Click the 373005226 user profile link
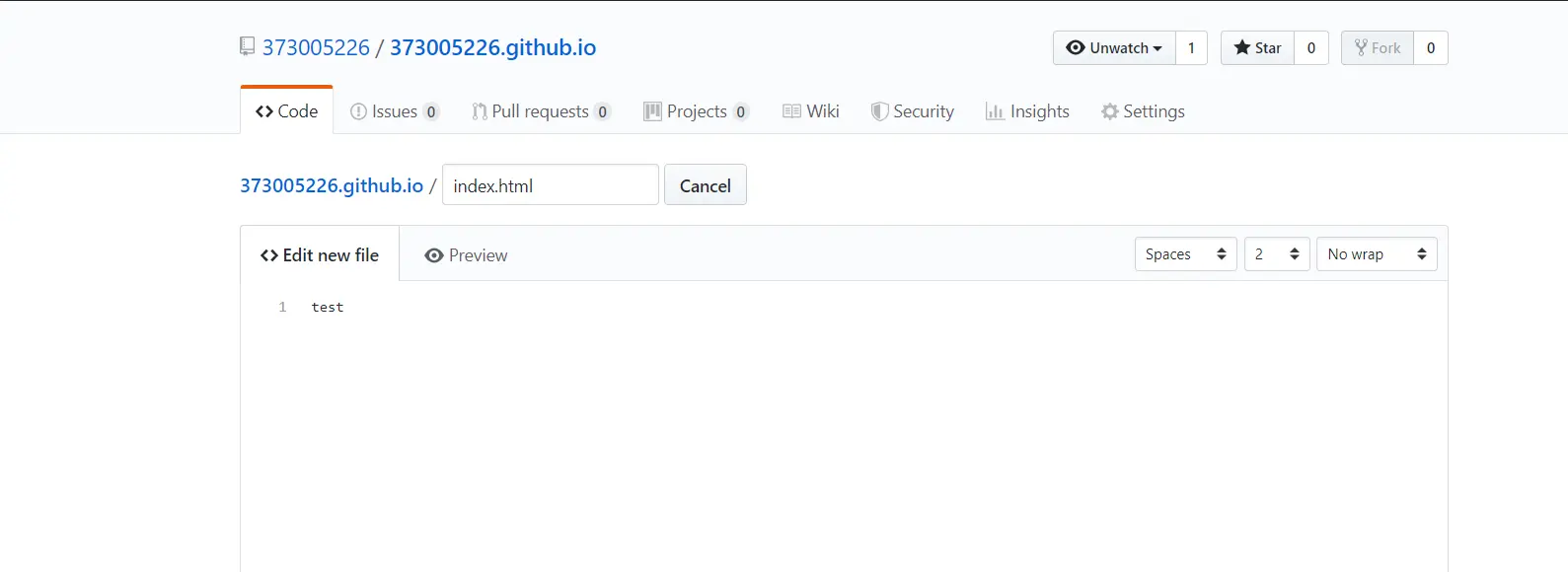 [316, 47]
